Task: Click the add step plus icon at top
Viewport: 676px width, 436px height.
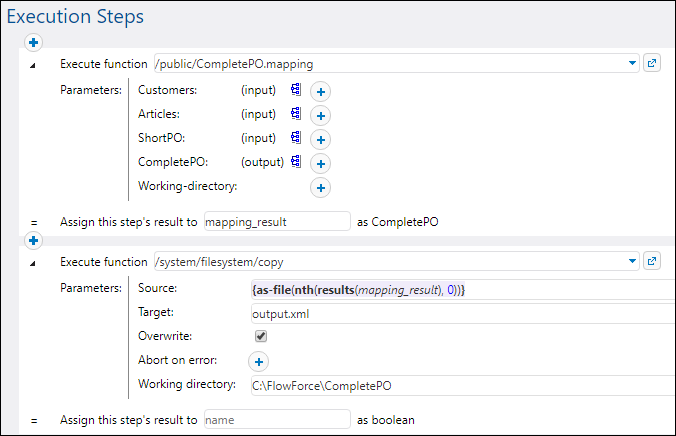Action: 32,42
